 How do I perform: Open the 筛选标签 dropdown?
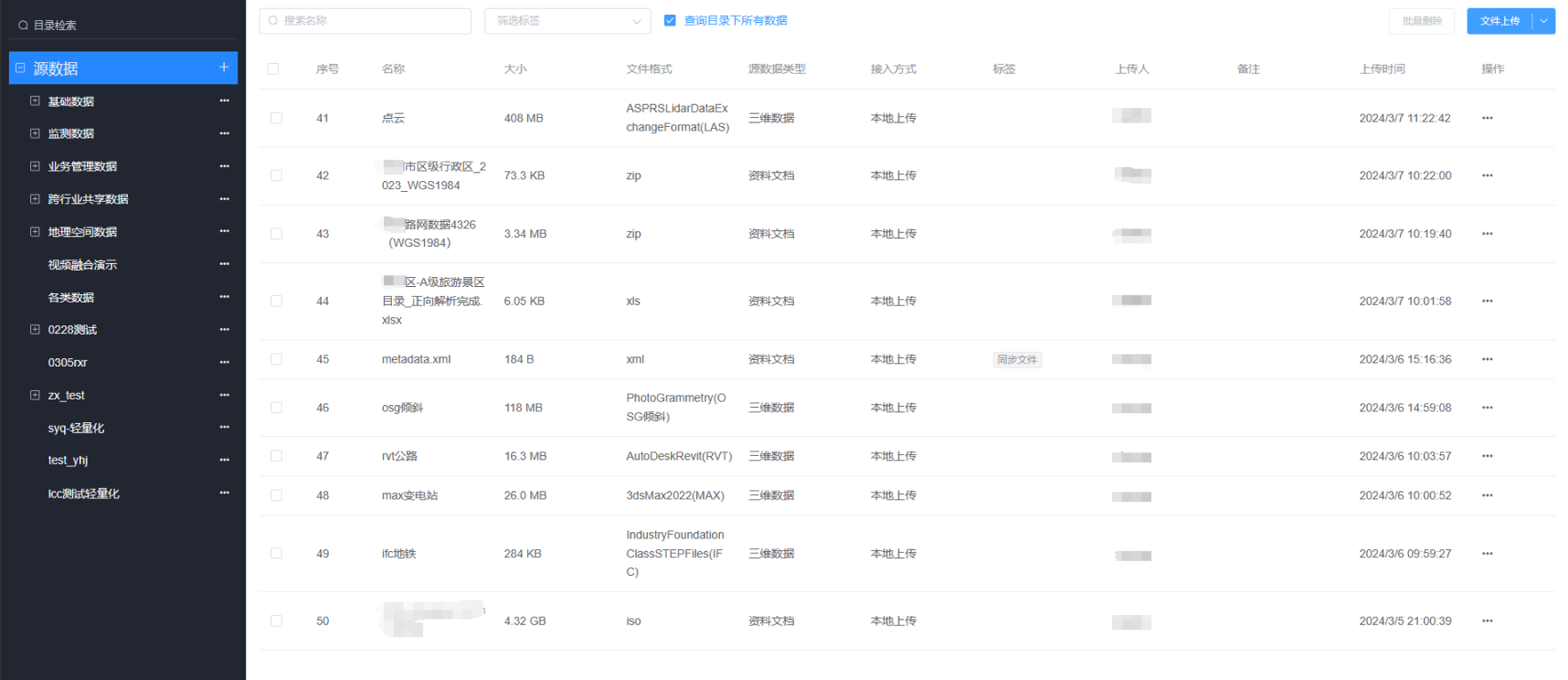coord(567,21)
